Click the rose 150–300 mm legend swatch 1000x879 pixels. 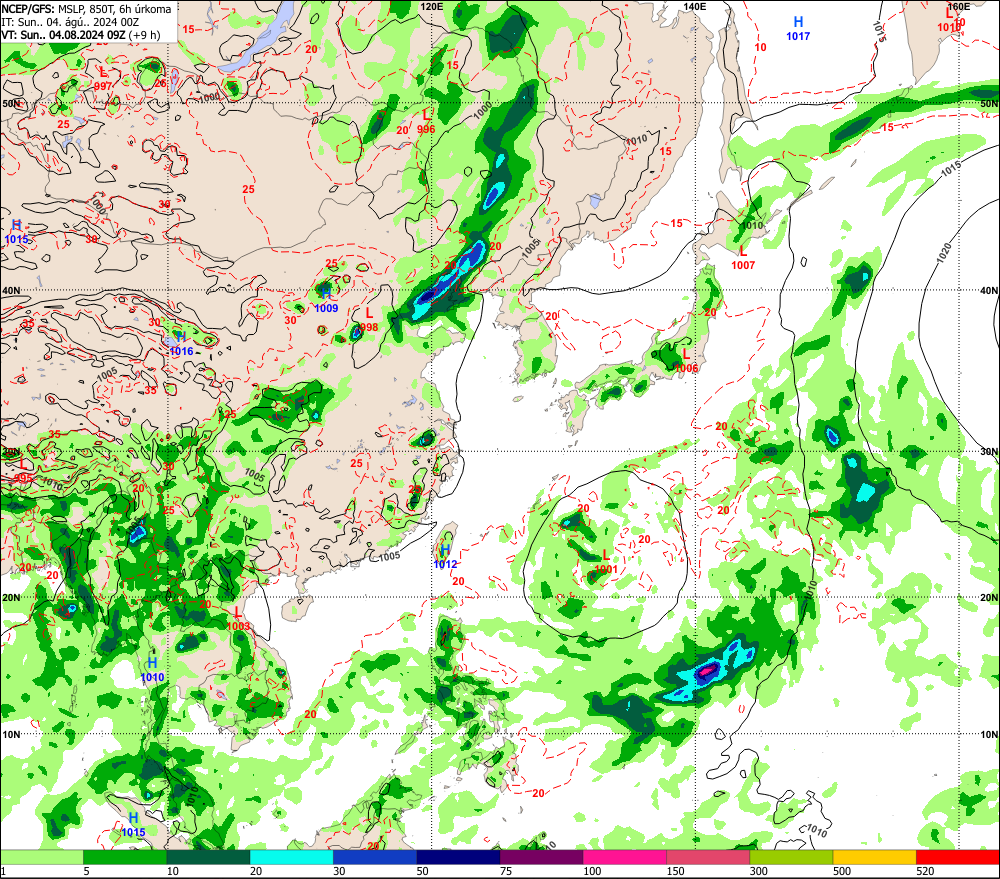point(708,857)
